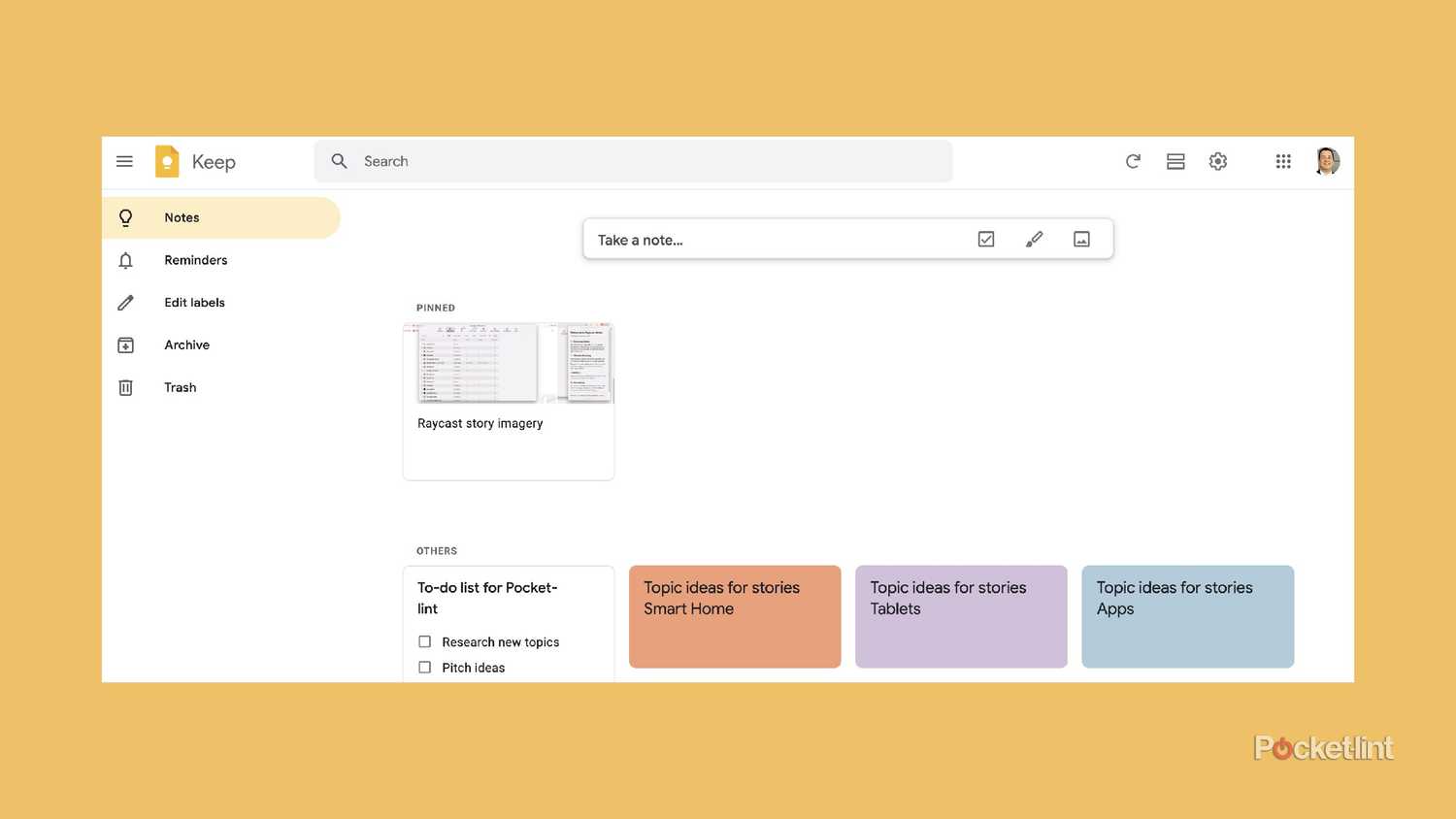This screenshot has width=1456, height=819.
Task: Open the Trash
Action: (x=180, y=386)
